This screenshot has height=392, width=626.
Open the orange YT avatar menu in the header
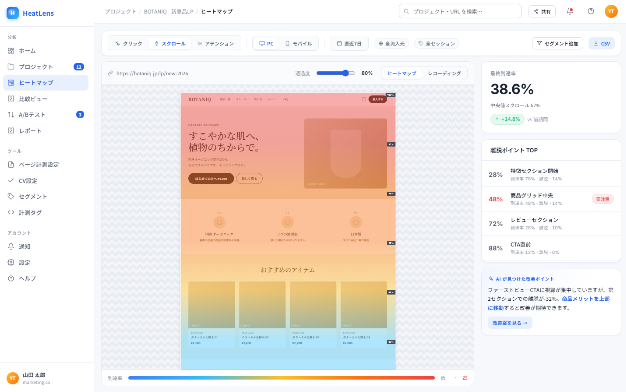click(x=611, y=11)
